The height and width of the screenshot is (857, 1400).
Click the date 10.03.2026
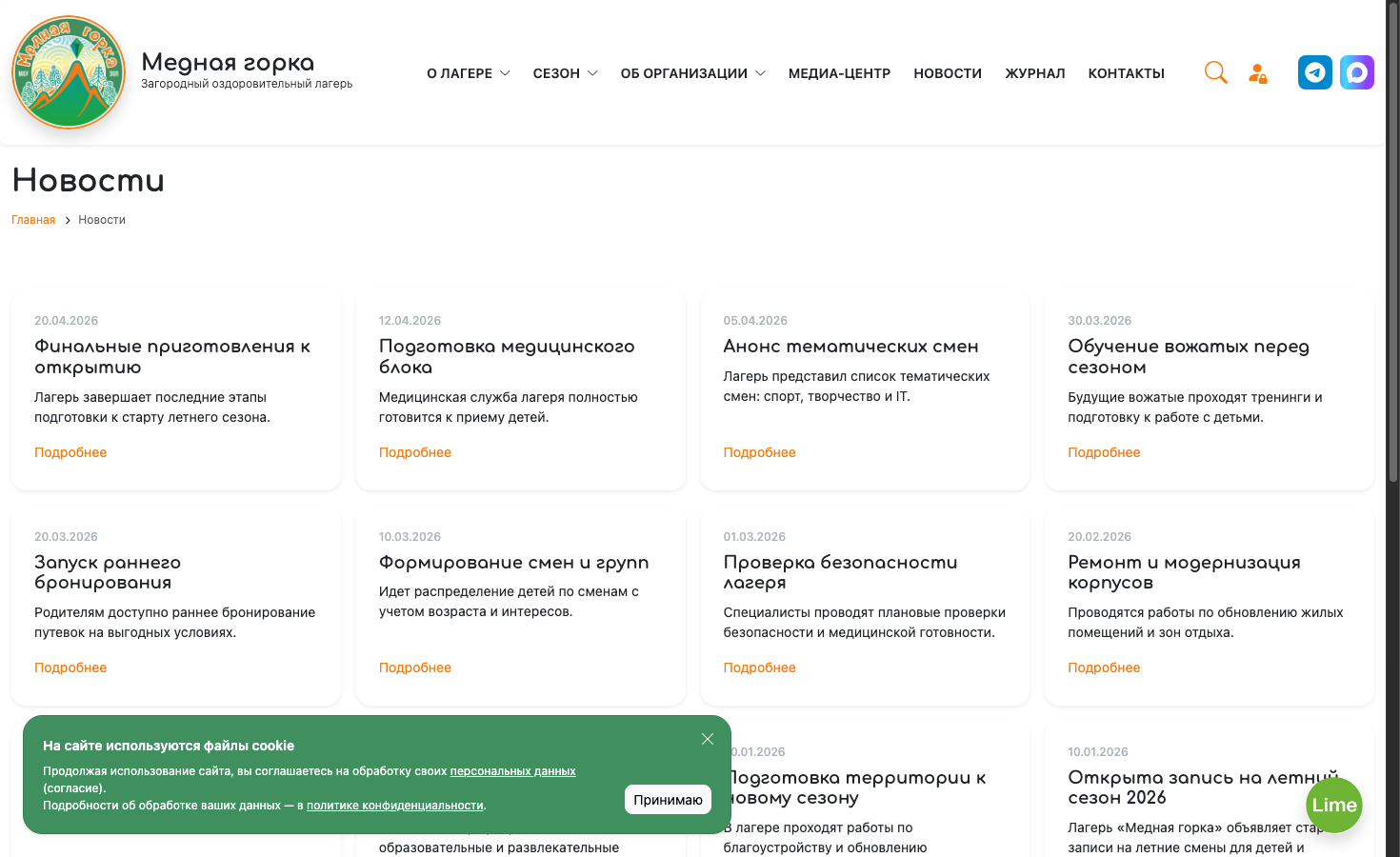tap(410, 537)
